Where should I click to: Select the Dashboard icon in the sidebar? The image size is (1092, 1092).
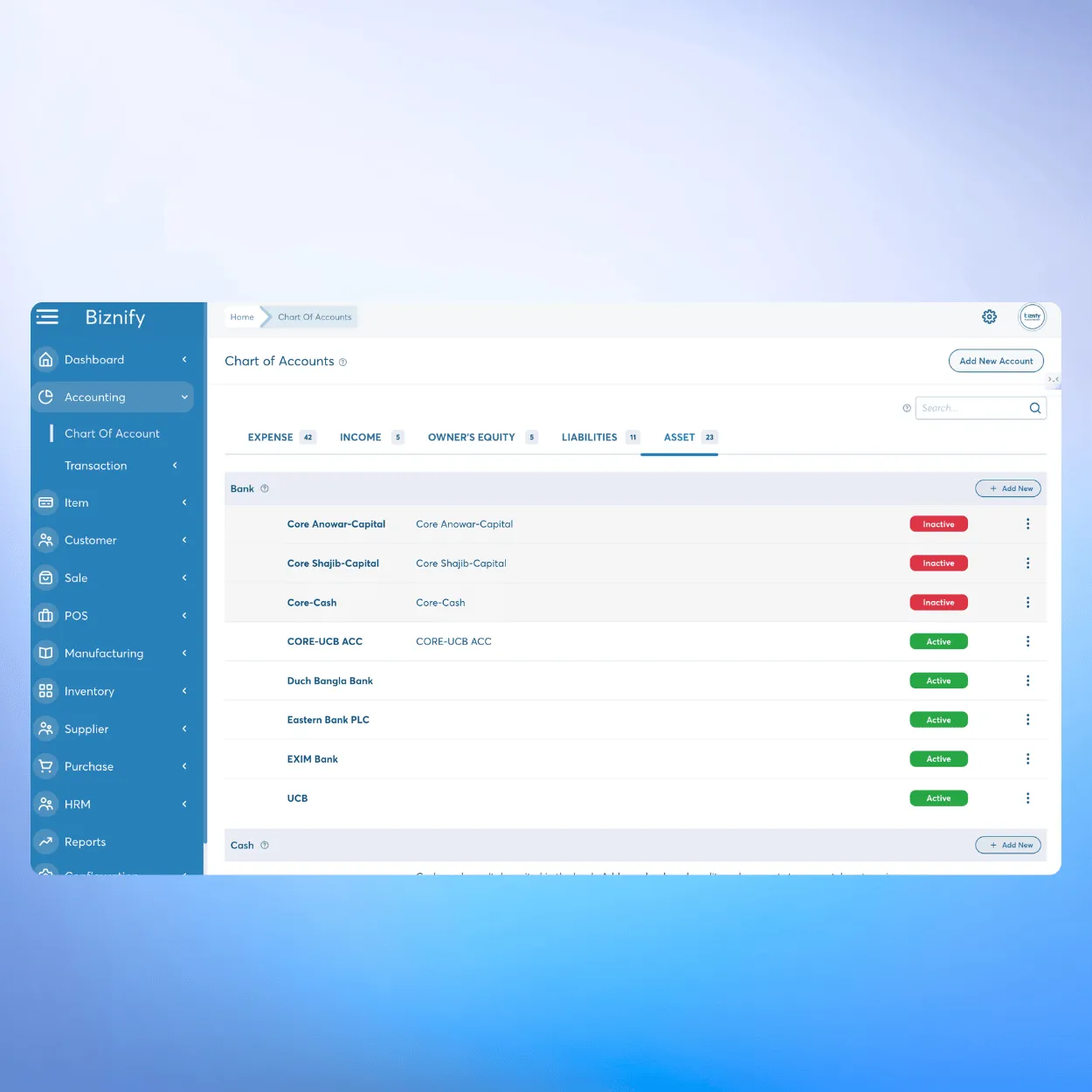(x=45, y=359)
